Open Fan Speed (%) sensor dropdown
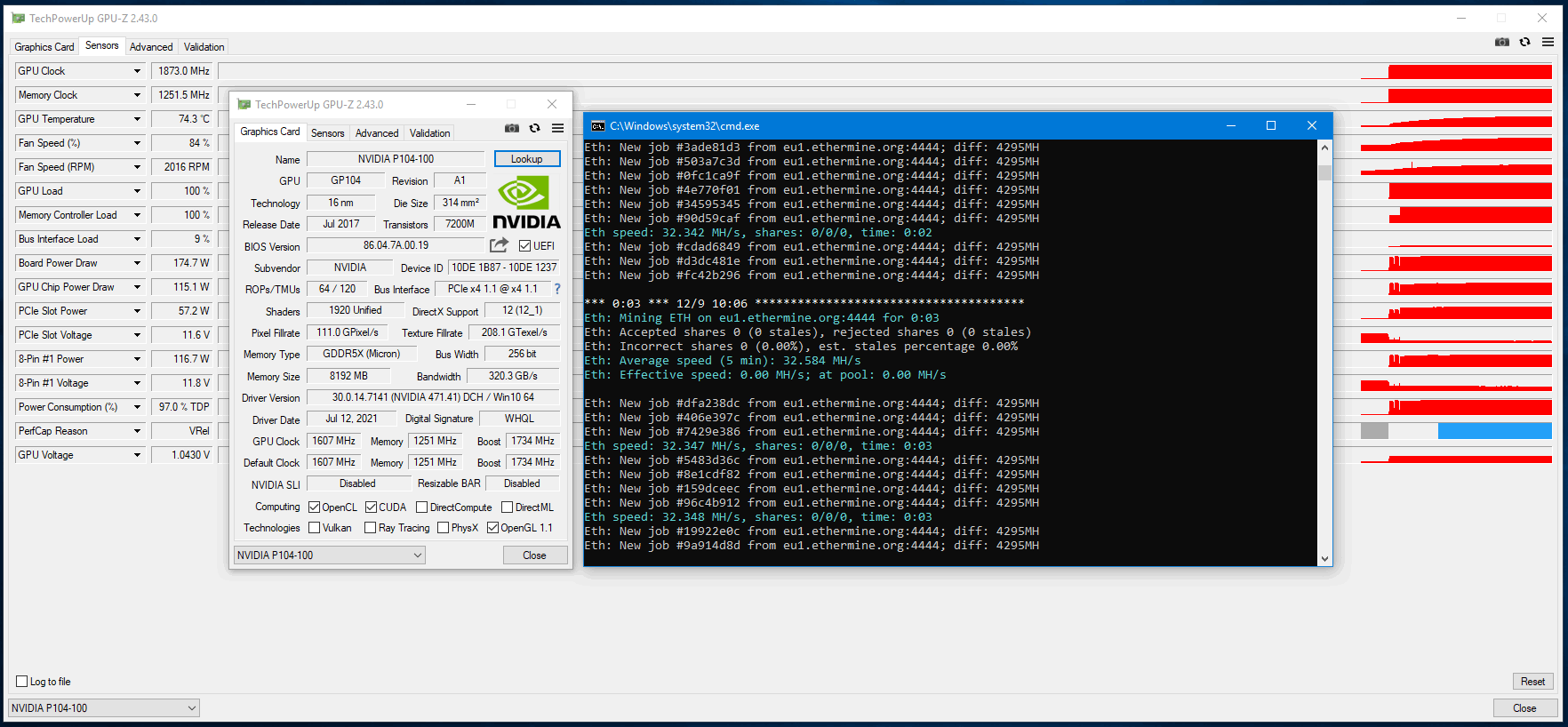 click(137, 143)
